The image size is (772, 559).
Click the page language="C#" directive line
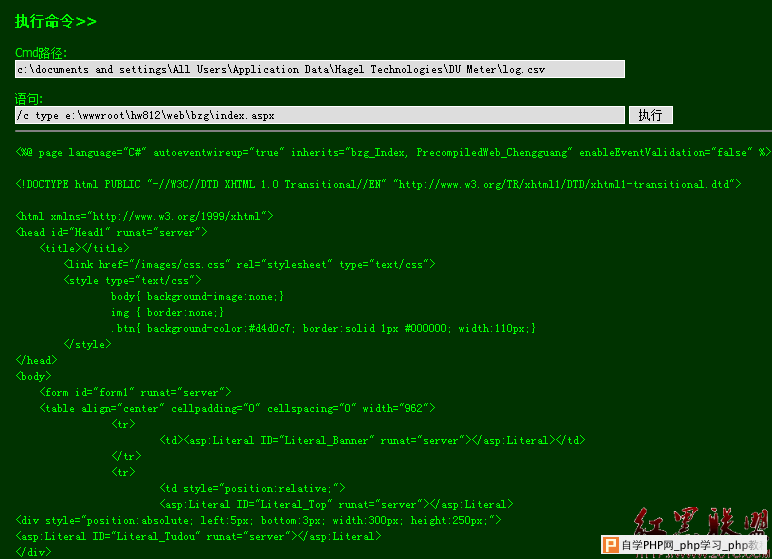tap(392, 152)
